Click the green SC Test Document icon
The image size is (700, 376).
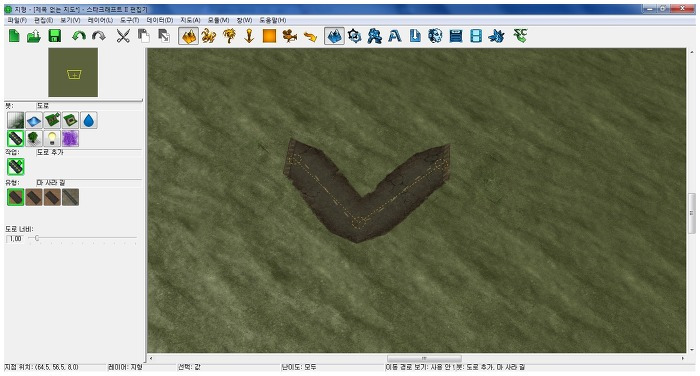[521, 35]
